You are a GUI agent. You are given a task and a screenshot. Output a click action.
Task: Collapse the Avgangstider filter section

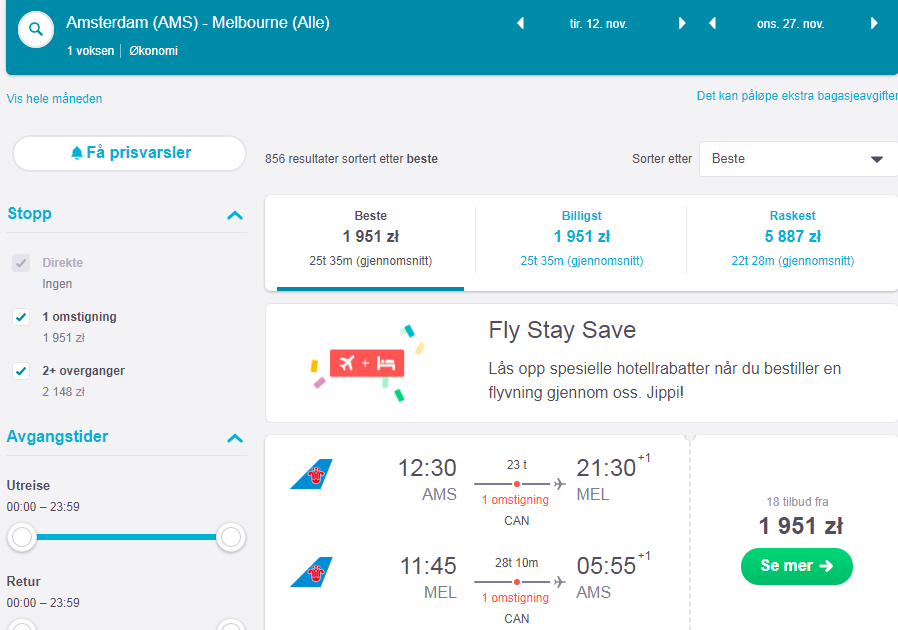click(x=235, y=439)
